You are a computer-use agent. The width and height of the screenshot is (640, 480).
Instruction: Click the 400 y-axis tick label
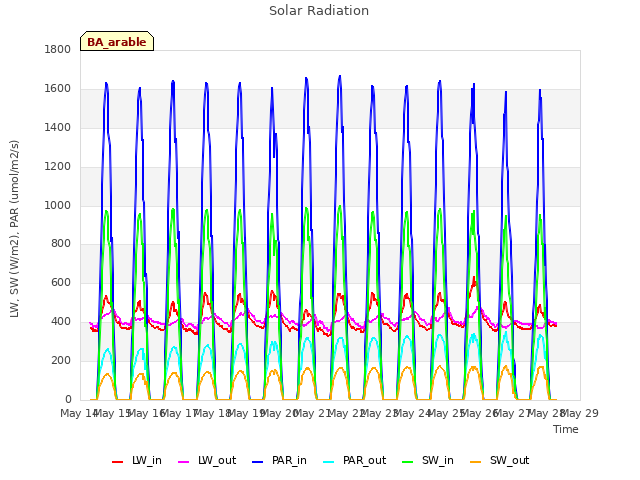tap(61, 322)
